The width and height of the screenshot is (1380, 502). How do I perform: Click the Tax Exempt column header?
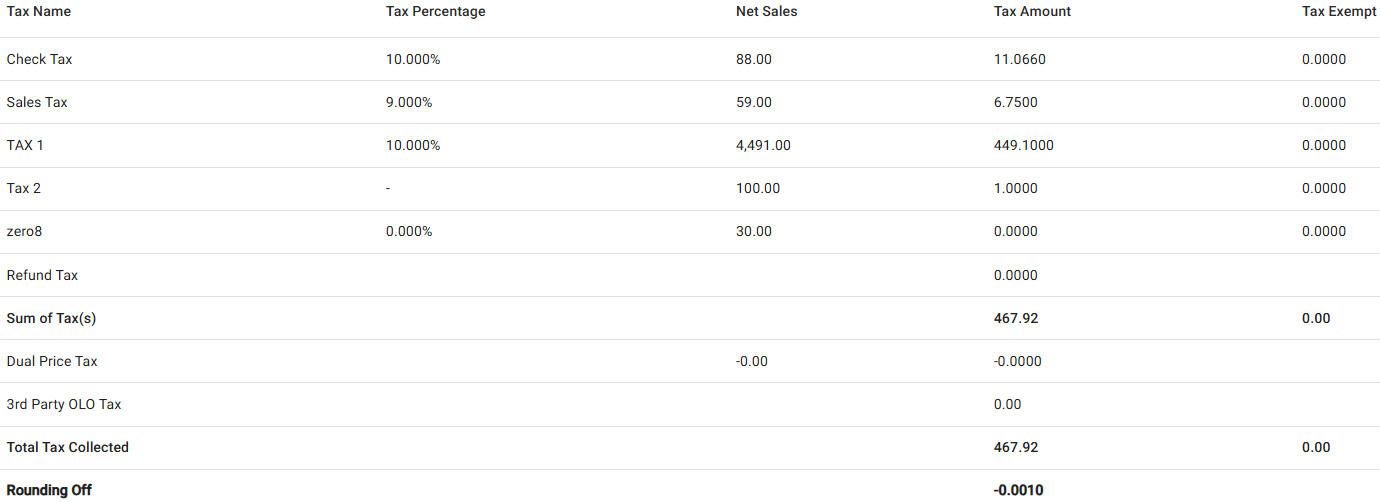click(1338, 12)
